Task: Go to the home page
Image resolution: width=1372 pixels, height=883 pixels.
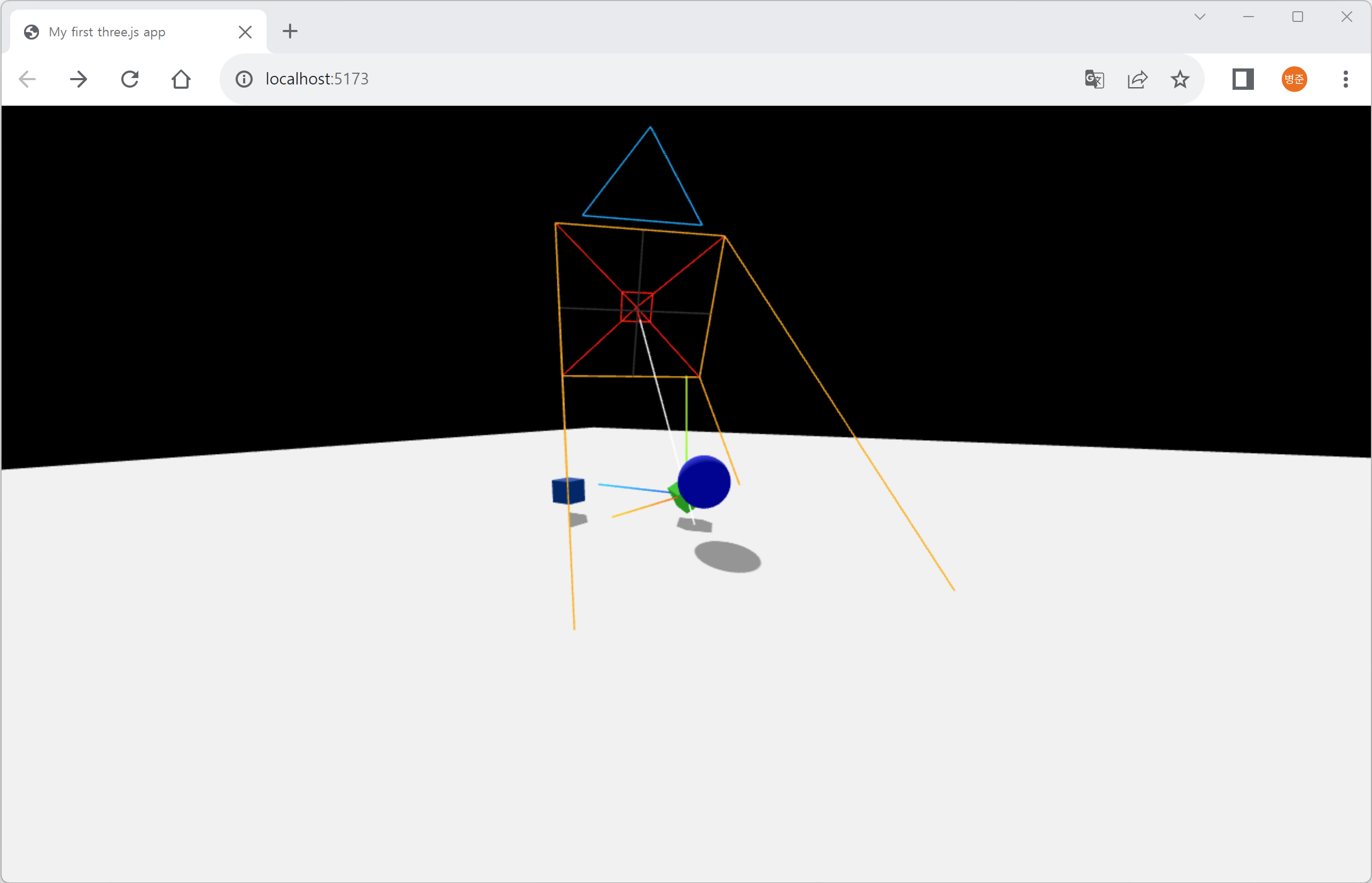Action: pos(181,79)
